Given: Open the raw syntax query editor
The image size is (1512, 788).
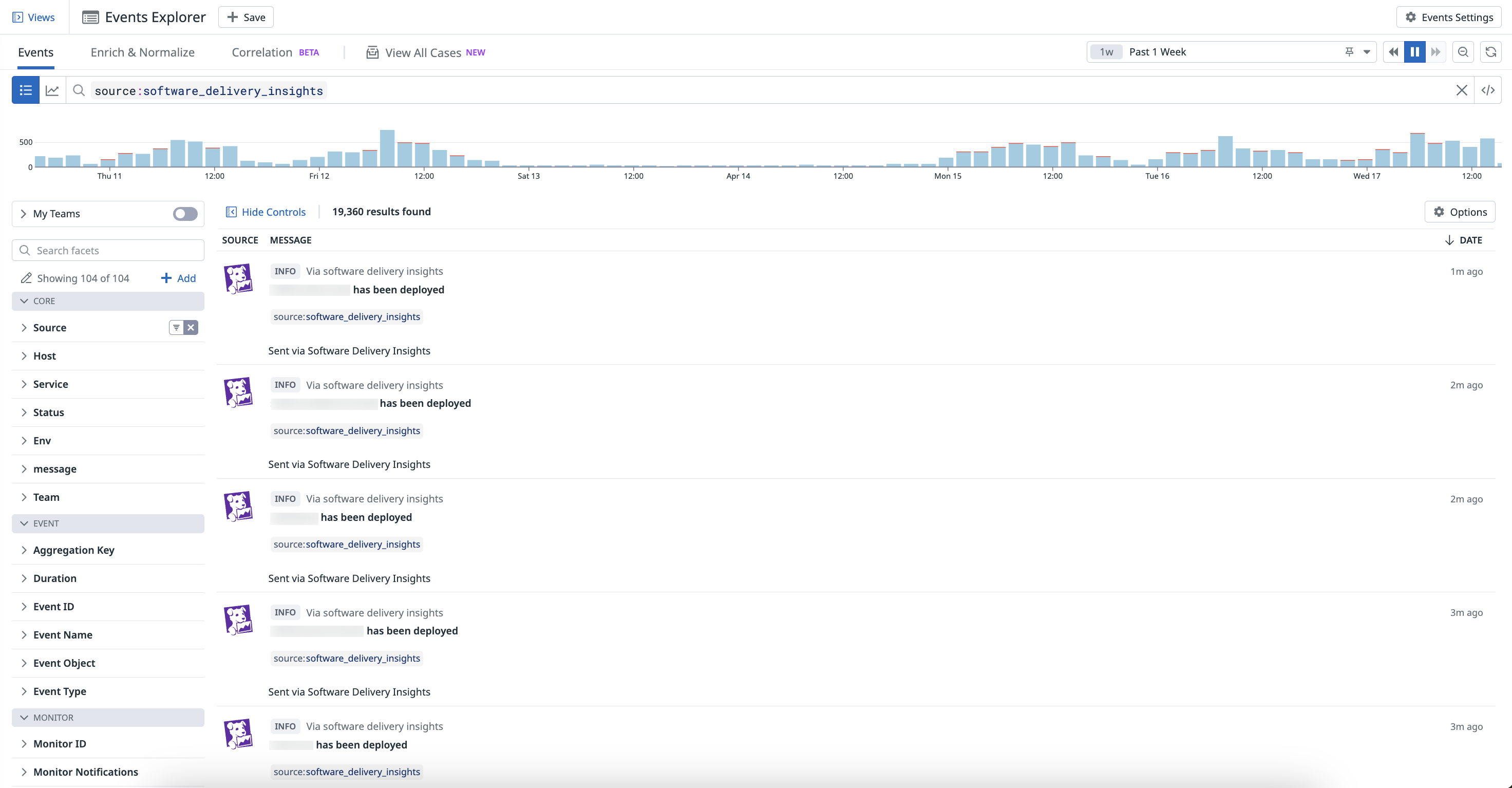Looking at the screenshot, I should click(1489, 90).
